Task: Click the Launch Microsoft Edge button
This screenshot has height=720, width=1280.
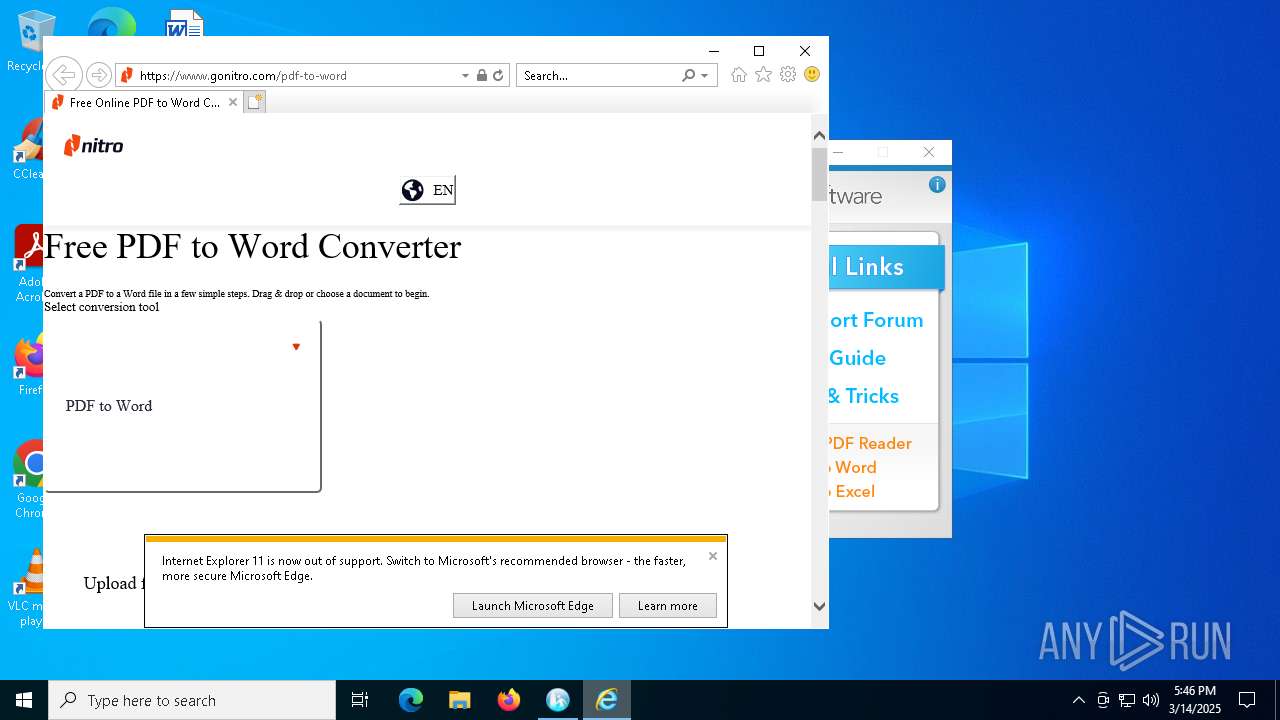Action: [533, 605]
